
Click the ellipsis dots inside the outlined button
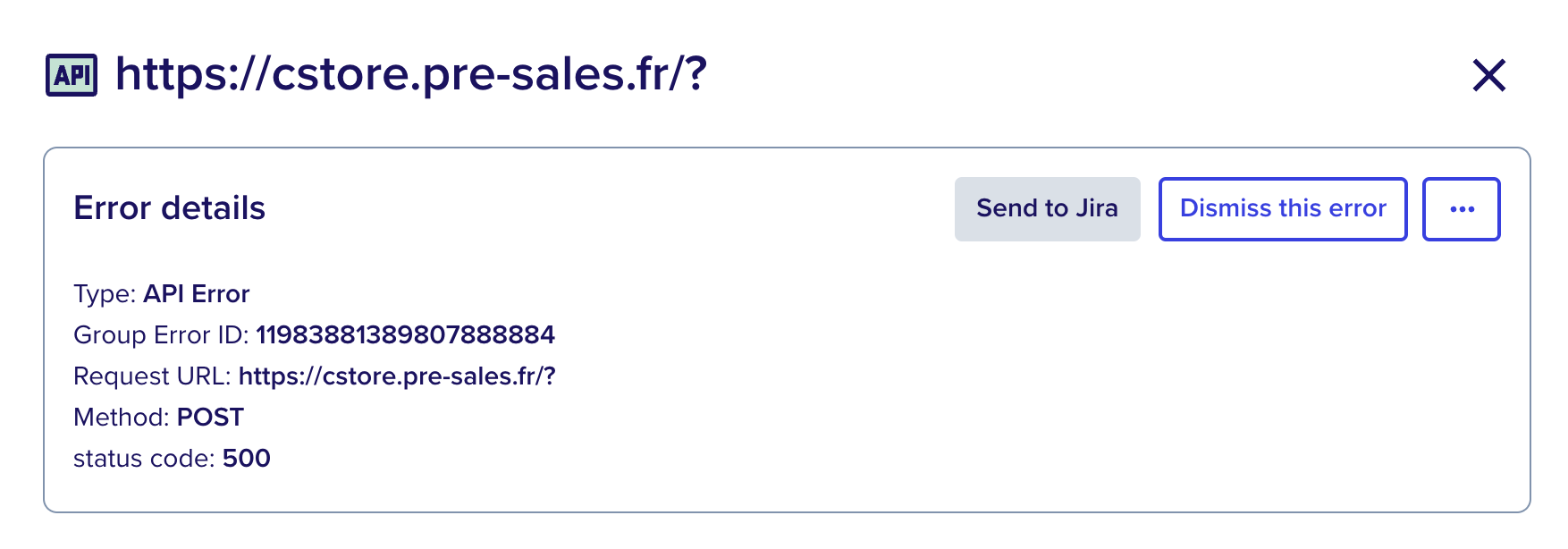coord(1462,209)
